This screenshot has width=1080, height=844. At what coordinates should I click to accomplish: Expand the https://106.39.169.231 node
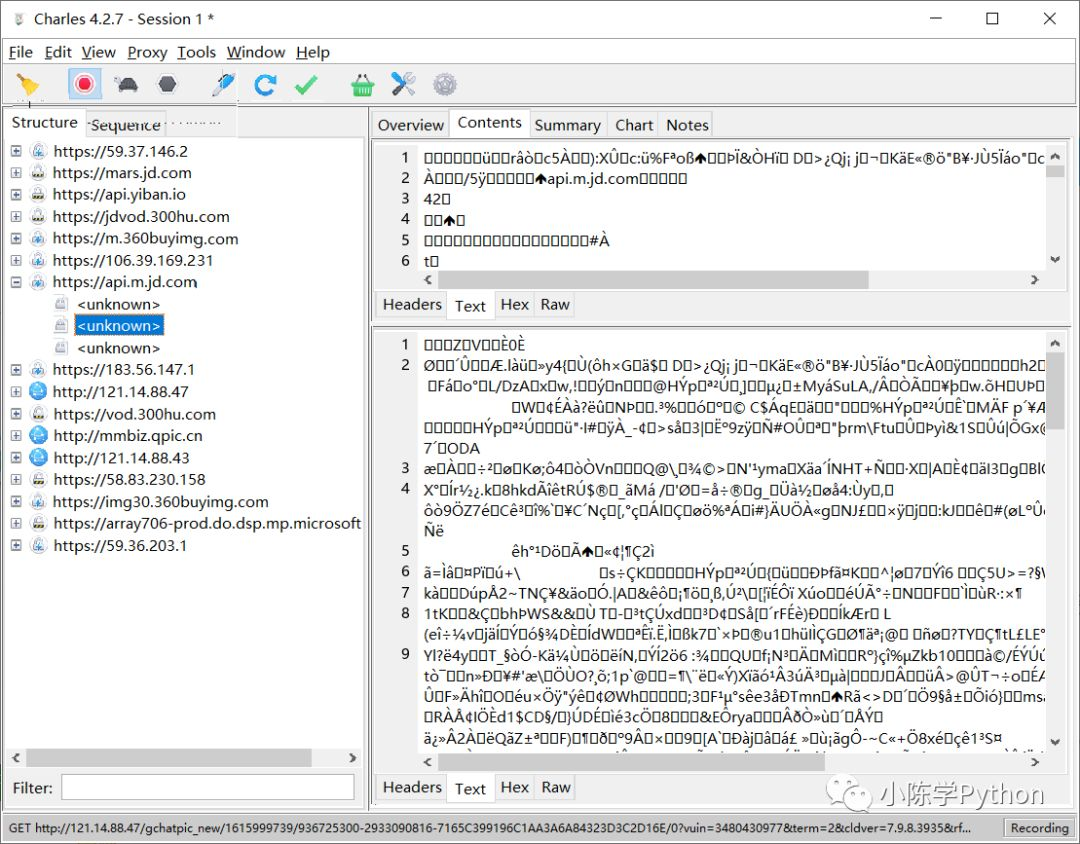click(16, 260)
